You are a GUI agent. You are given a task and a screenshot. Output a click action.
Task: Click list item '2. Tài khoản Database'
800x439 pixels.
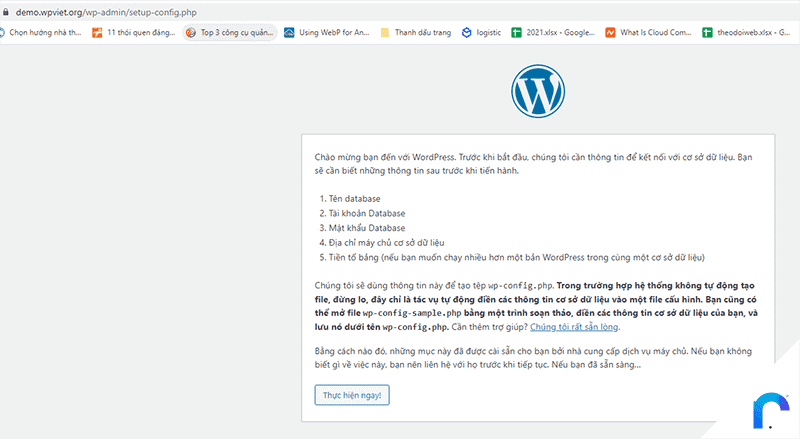(x=362, y=213)
